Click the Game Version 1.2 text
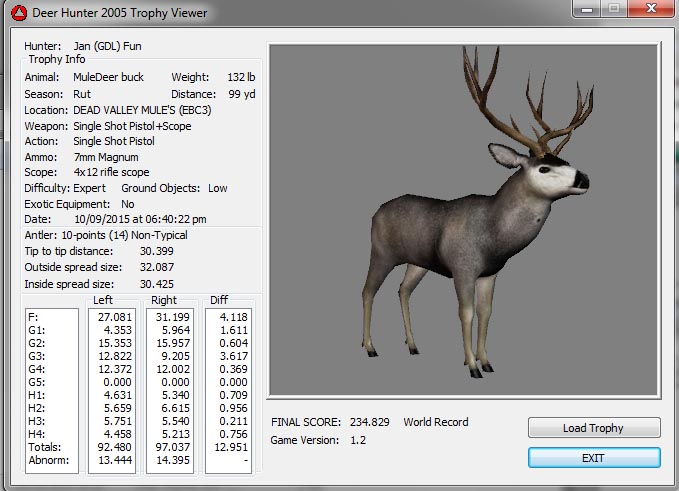The image size is (679, 491). (359, 440)
